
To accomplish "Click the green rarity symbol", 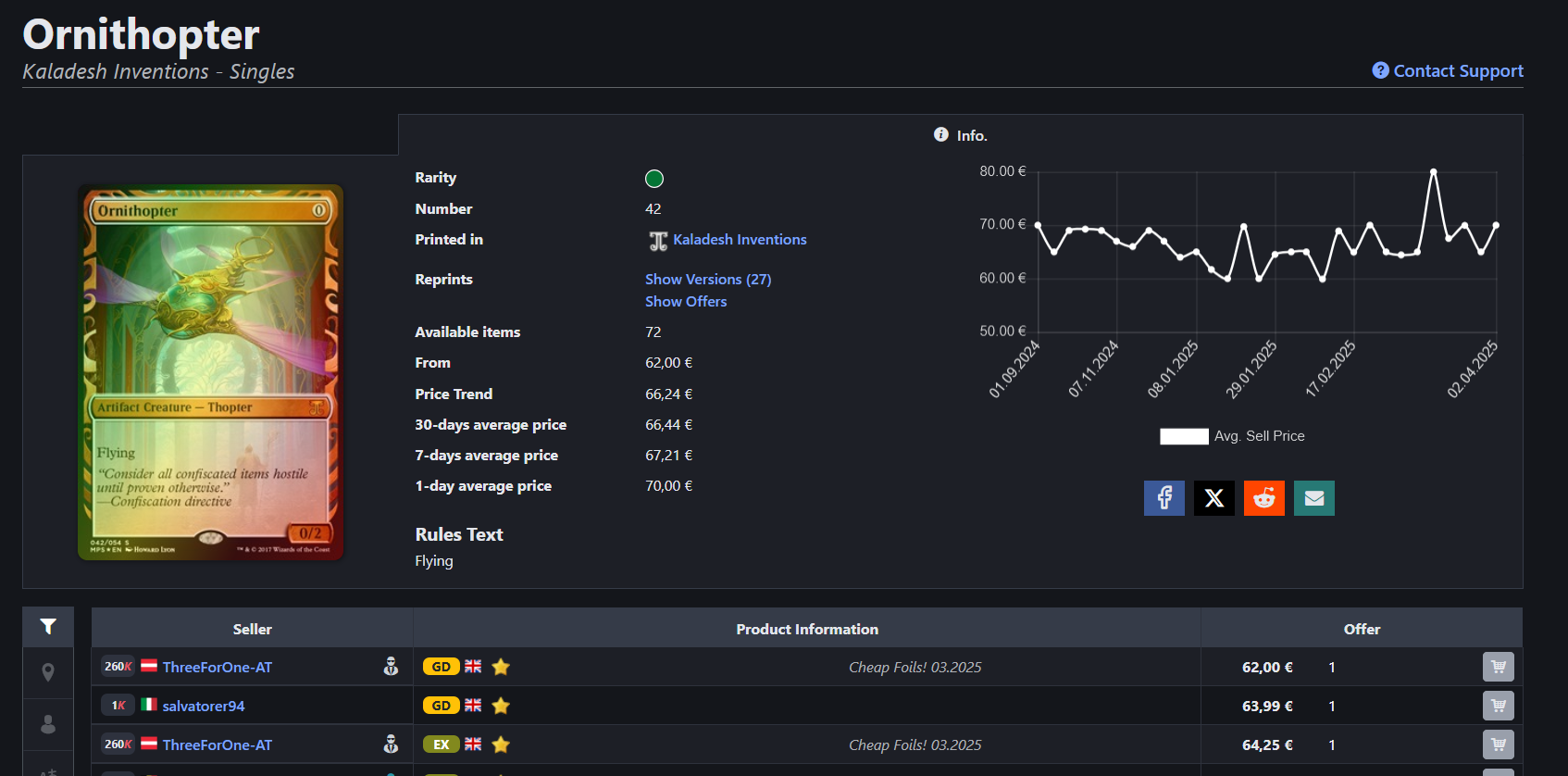I will point(654,179).
